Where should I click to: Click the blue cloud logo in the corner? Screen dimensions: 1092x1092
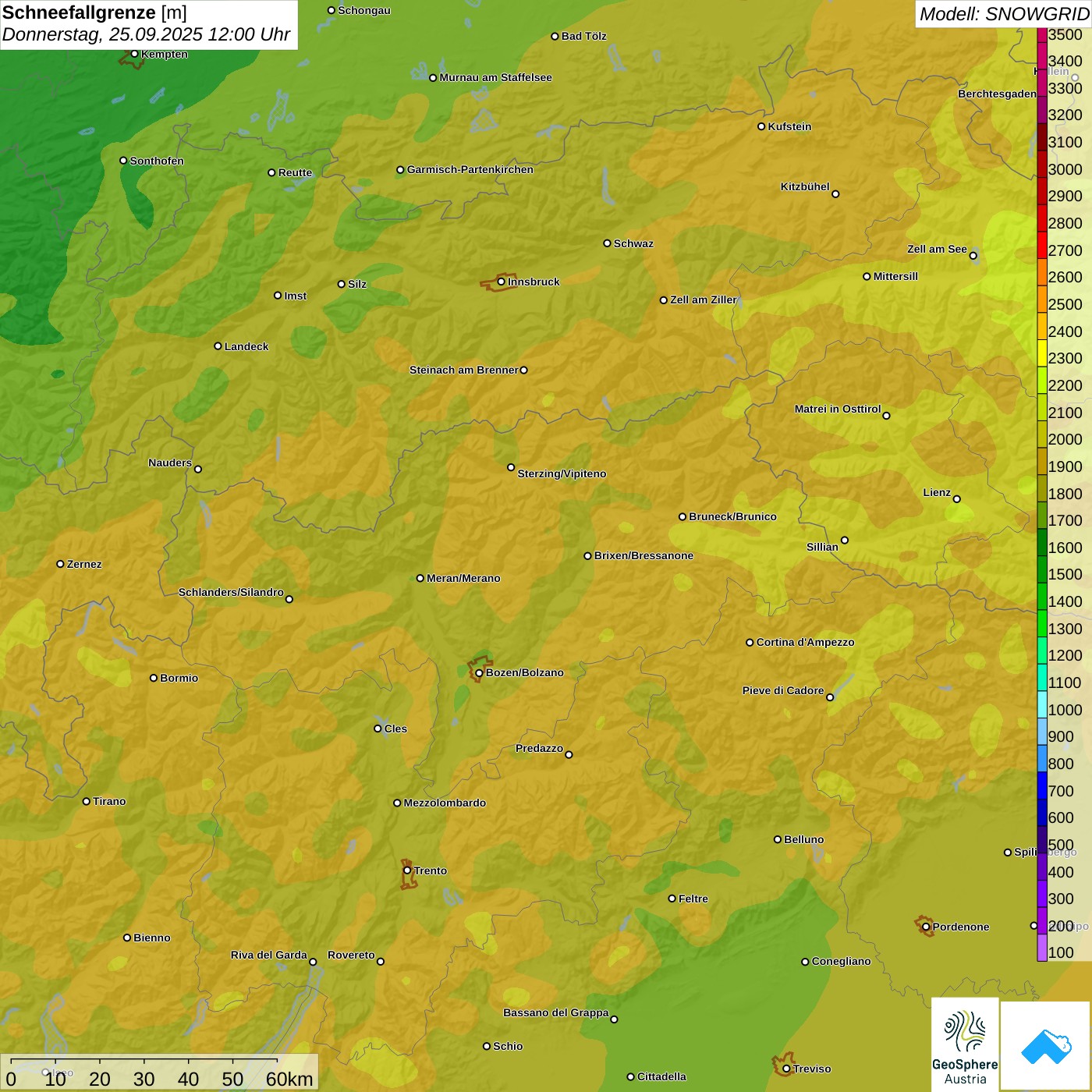tap(1046, 1045)
